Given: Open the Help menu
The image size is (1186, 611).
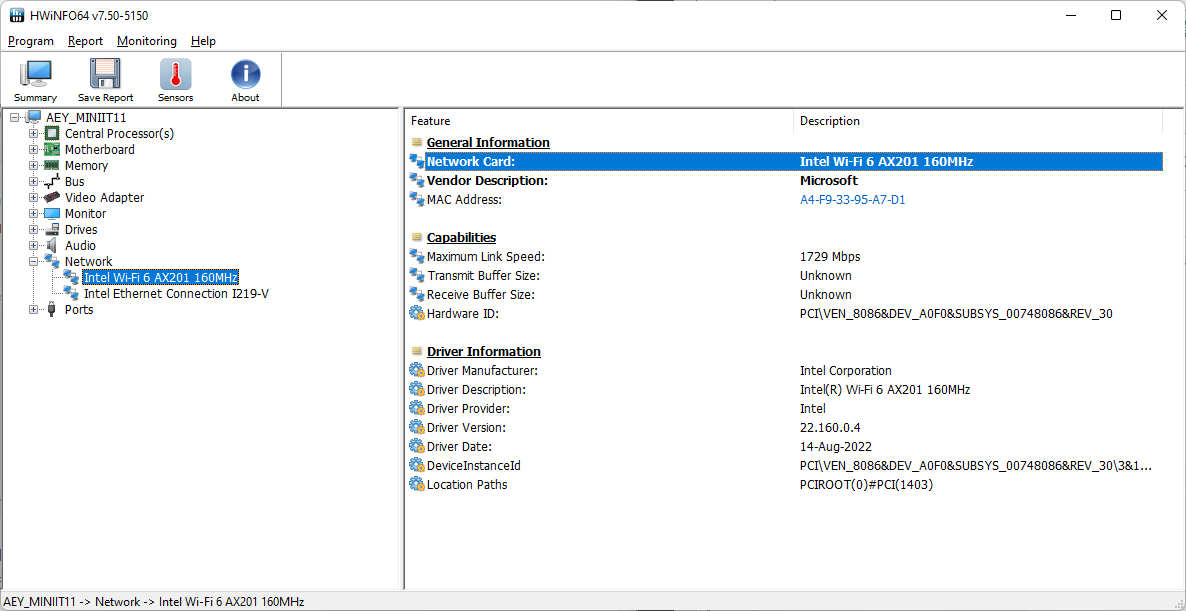Looking at the screenshot, I should tap(203, 41).
